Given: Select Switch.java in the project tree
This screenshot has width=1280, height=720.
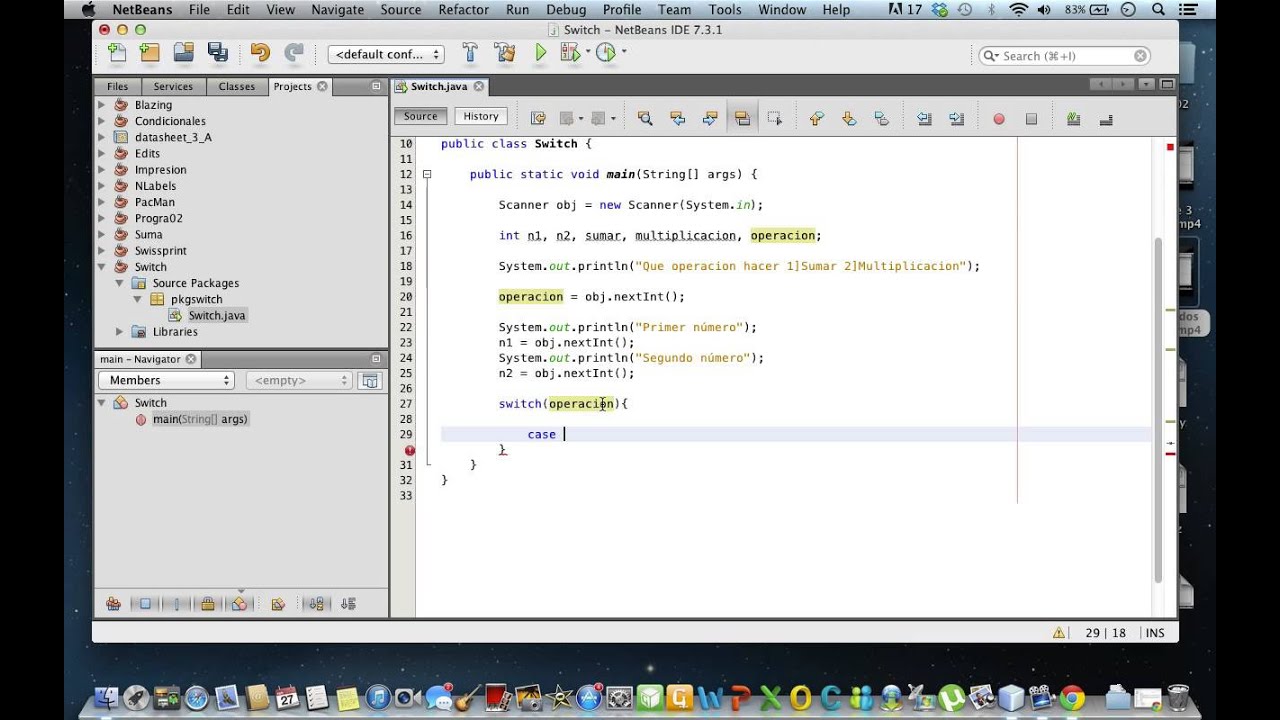Looking at the screenshot, I should (x=217, y=315).
